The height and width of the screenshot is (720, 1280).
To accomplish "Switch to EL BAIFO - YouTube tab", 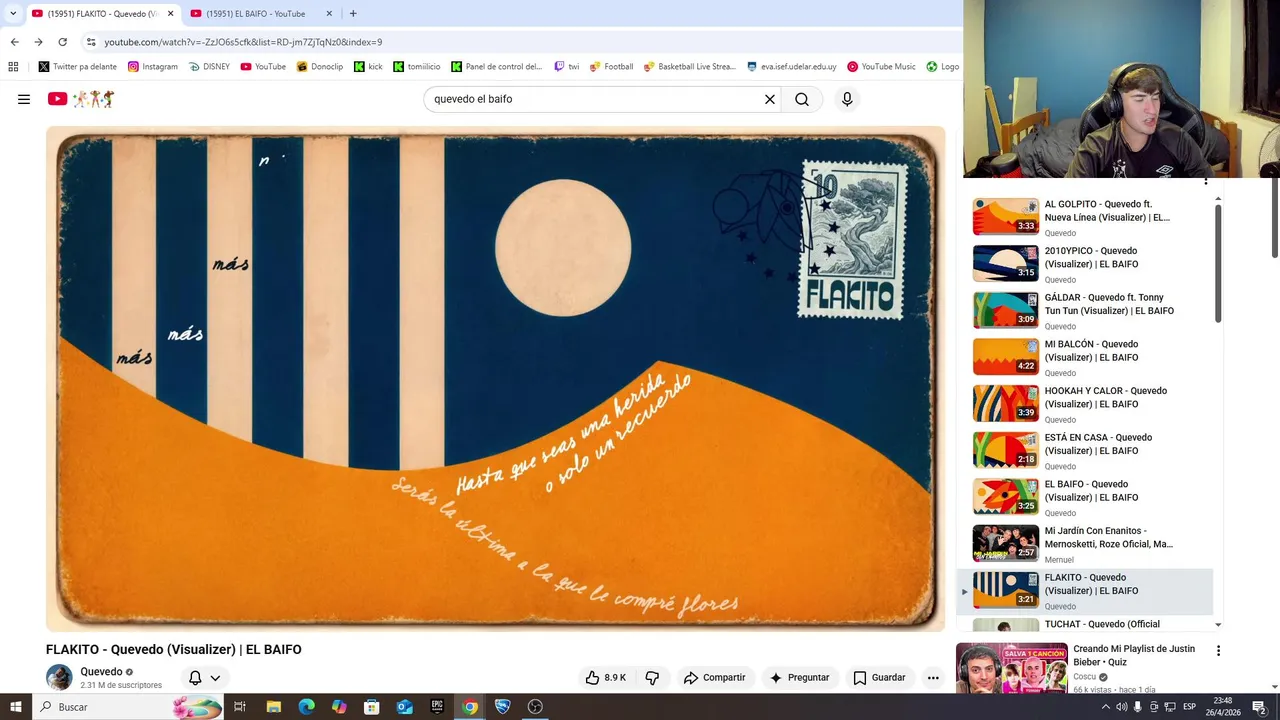I will point(255,13).
